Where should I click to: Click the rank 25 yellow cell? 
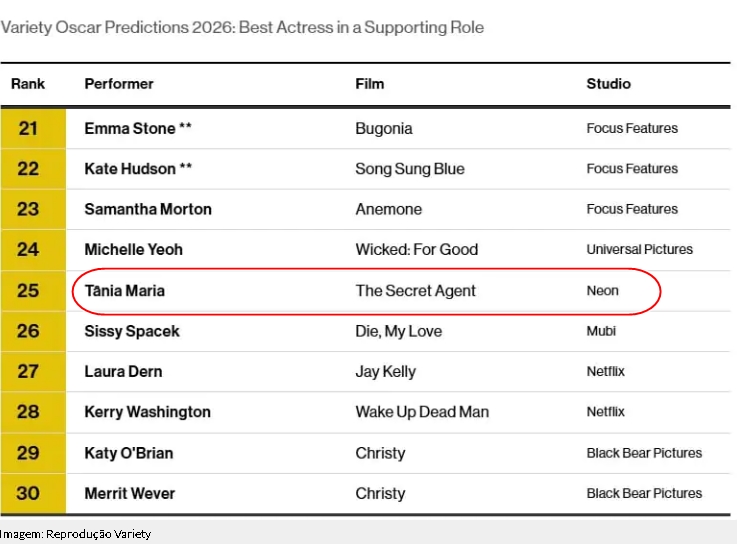29,291
